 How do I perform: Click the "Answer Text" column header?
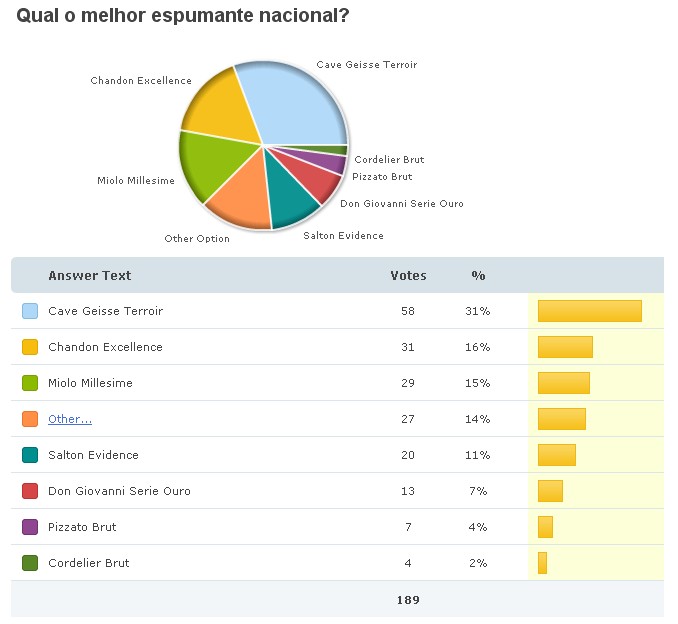90,275
